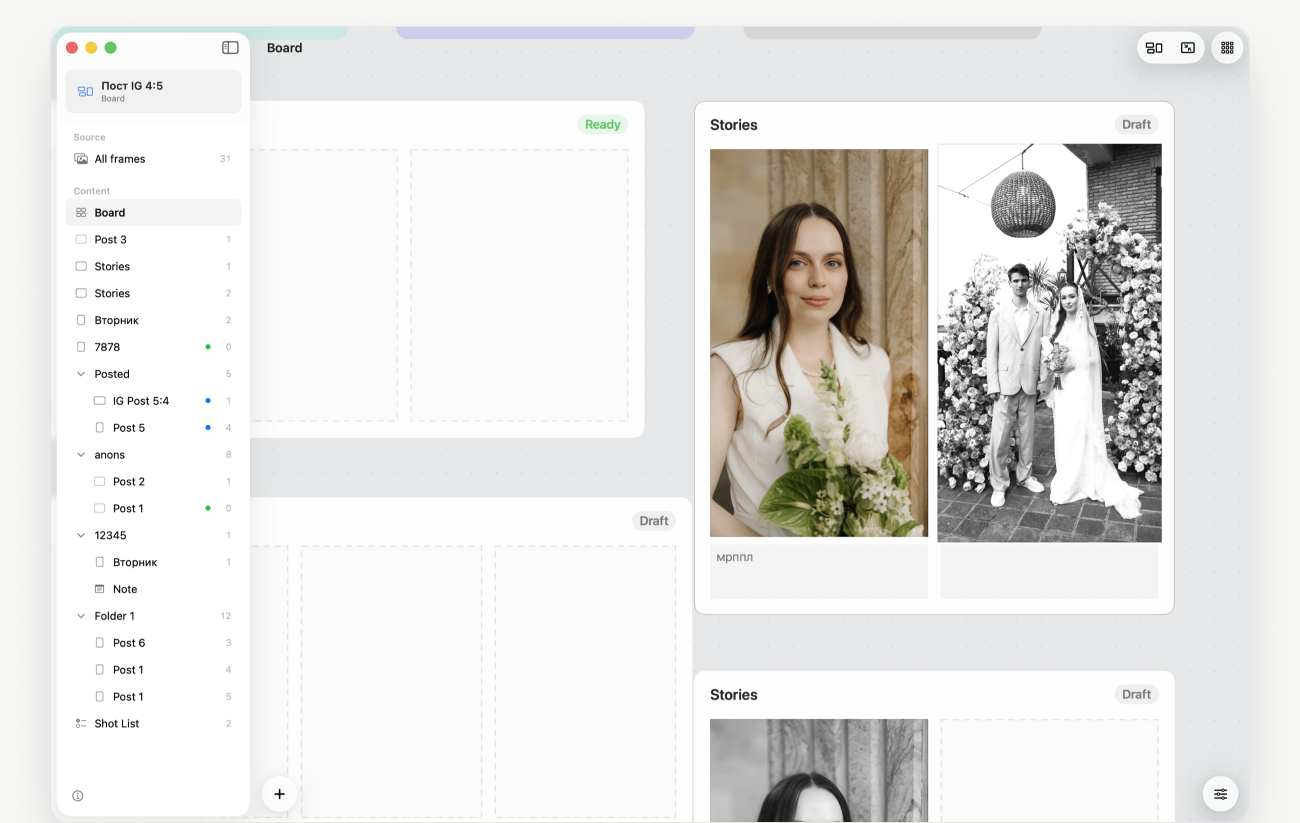Open Draft status on top Stories card
Viewport: 1300px width, 823px height.
pyautogui.click(x=1136, y=125)
